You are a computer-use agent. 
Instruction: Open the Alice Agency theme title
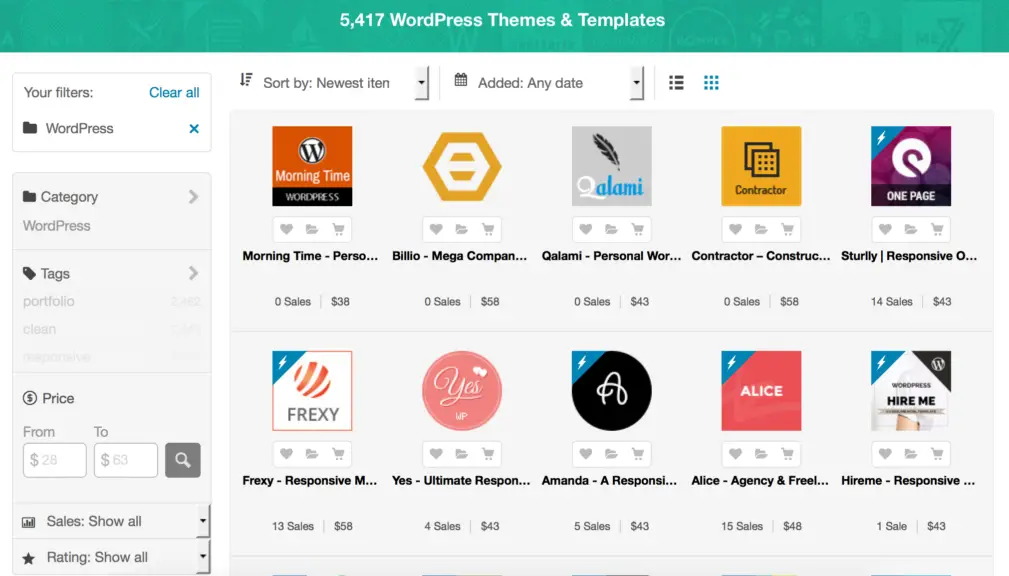760,481
